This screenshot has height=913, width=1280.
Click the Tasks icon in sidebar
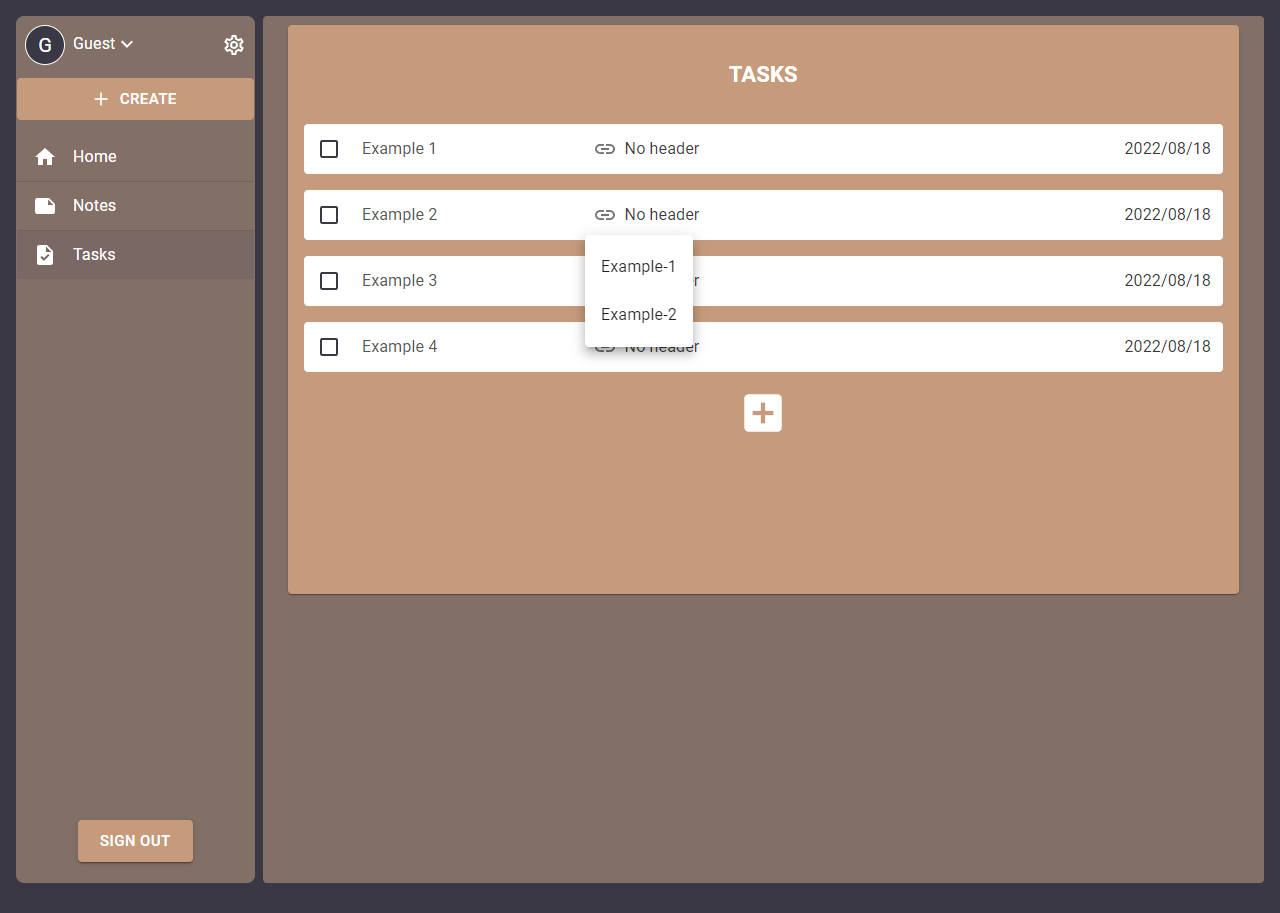44,254
